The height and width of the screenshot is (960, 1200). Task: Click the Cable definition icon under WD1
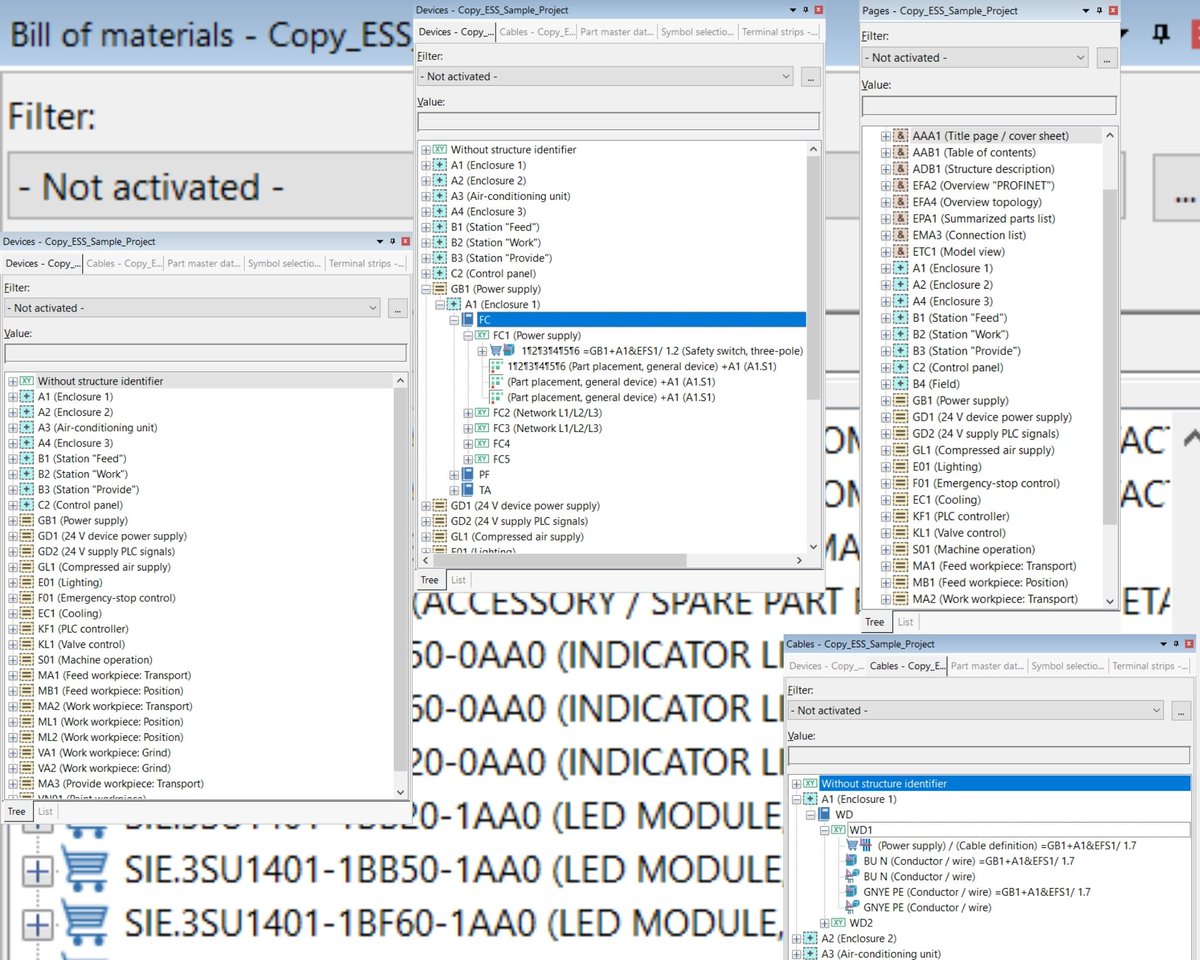pos(860,846)
